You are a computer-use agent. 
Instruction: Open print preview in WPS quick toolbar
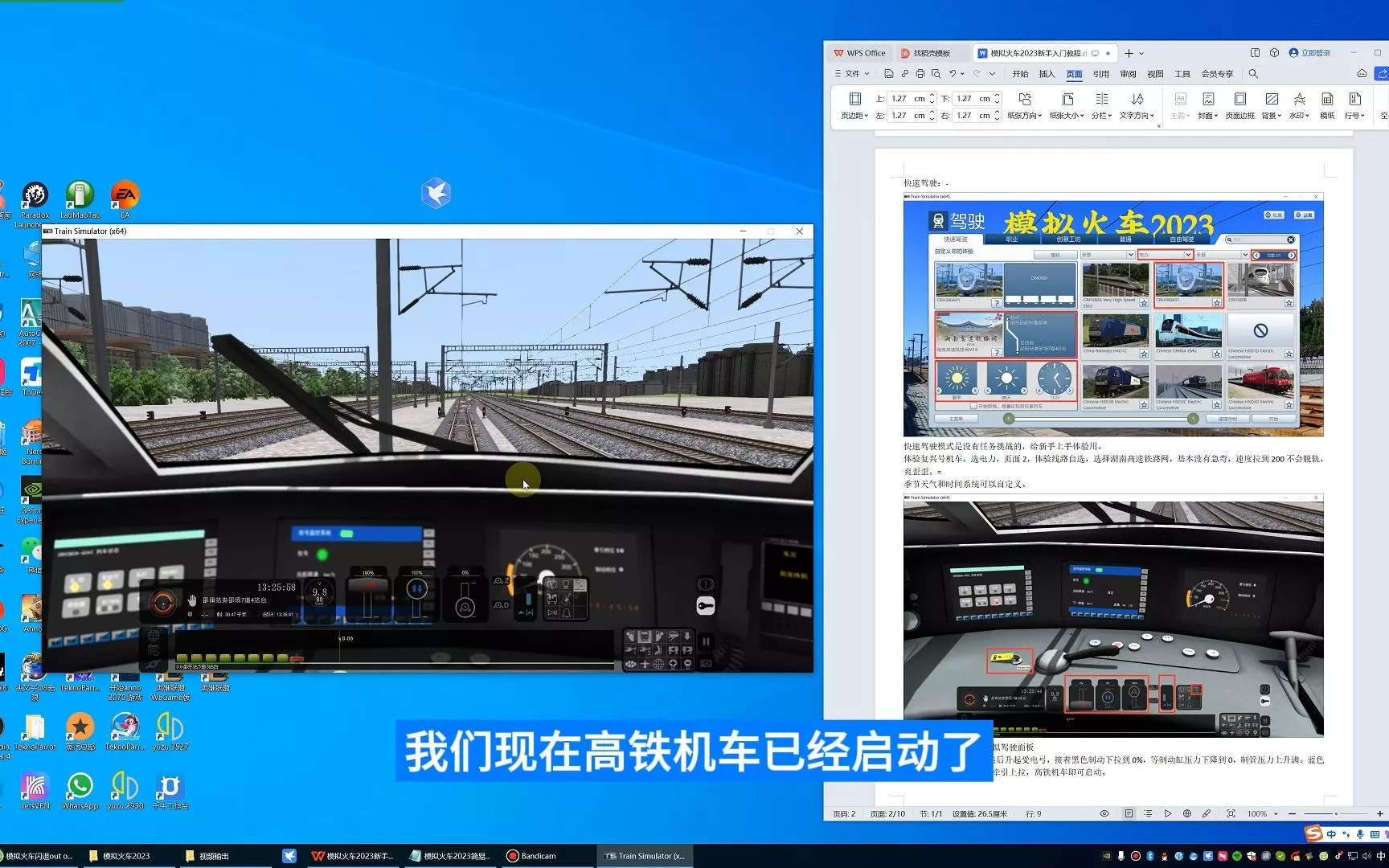click(x=936, y=74)
